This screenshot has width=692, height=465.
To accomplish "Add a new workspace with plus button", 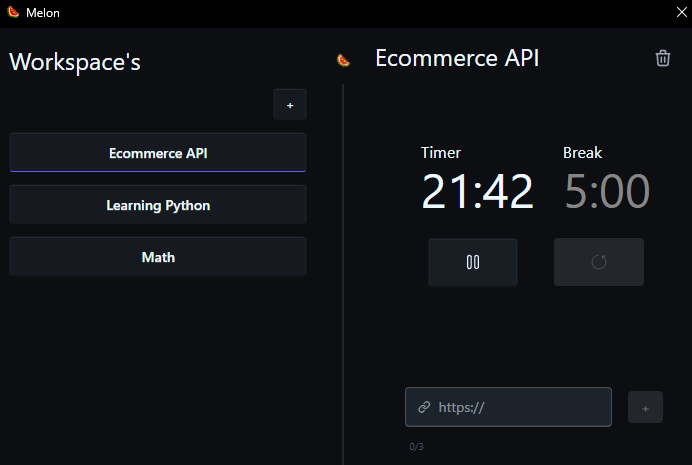I will [290, 105].
